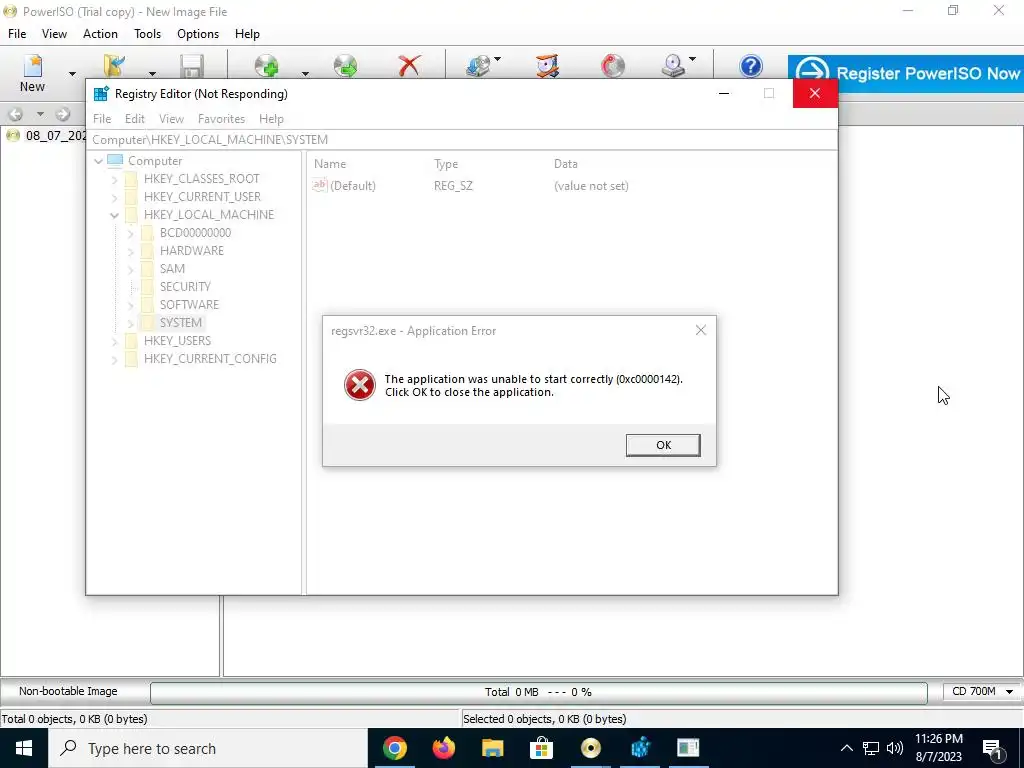The image size is (1024, 768).
Task: Open the navigation history dropdown in PowerISO
Action: point(40,114)
